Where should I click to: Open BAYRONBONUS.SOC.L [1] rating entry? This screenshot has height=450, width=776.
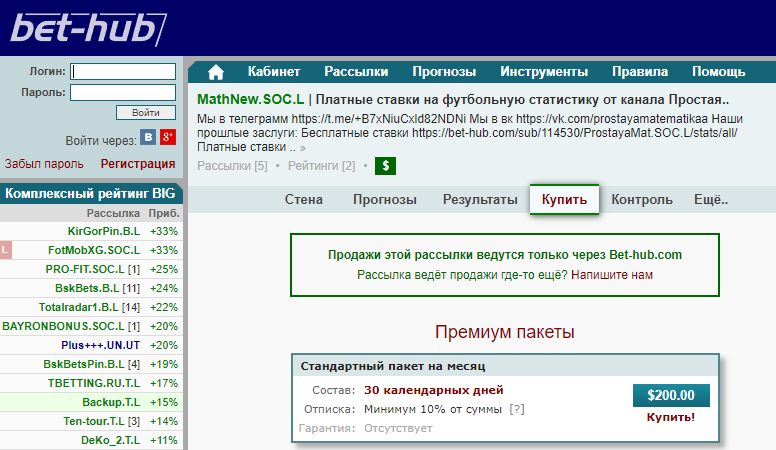point(71,326)
